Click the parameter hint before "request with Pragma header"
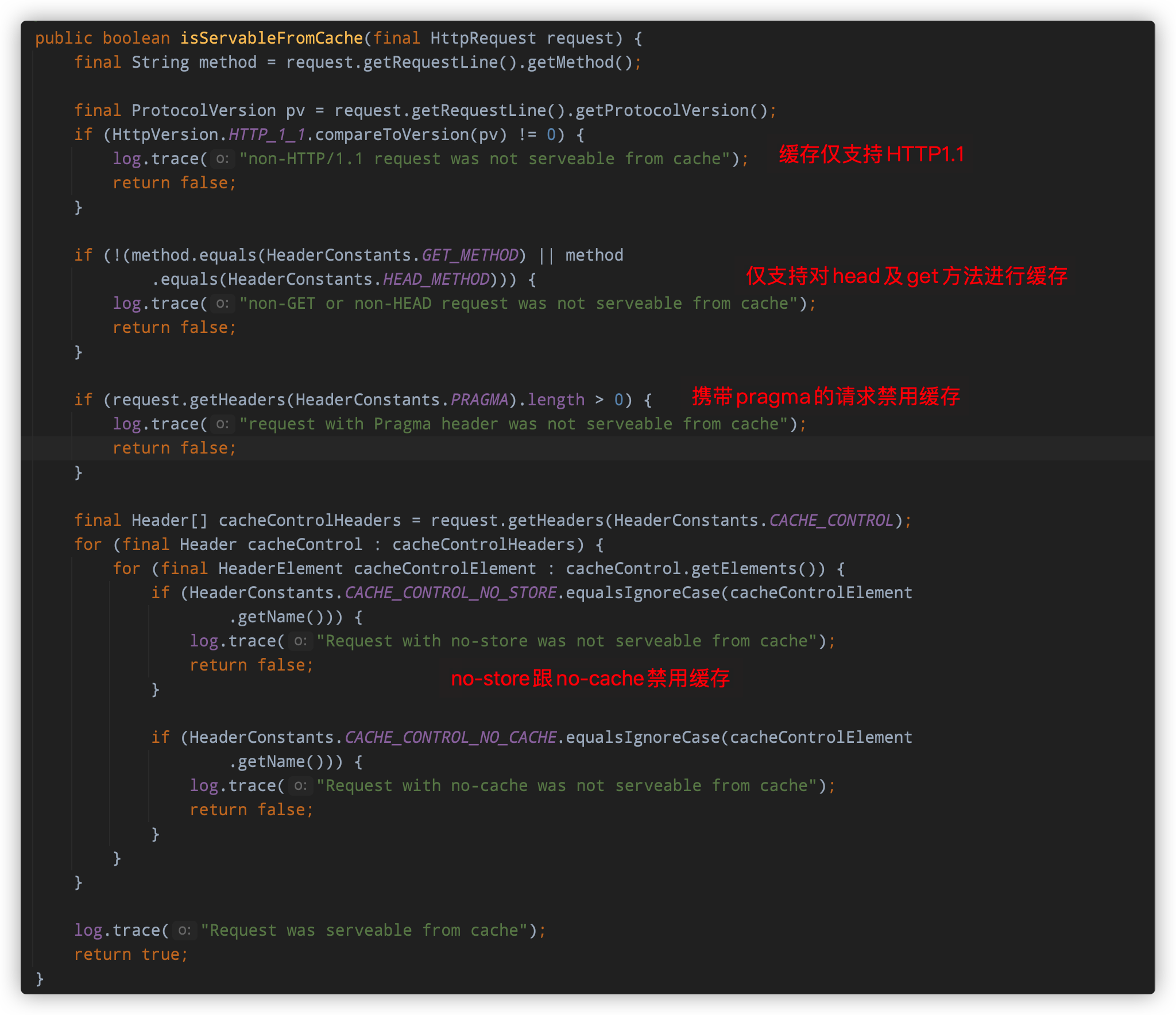1176x1015 pixels. 222,424
